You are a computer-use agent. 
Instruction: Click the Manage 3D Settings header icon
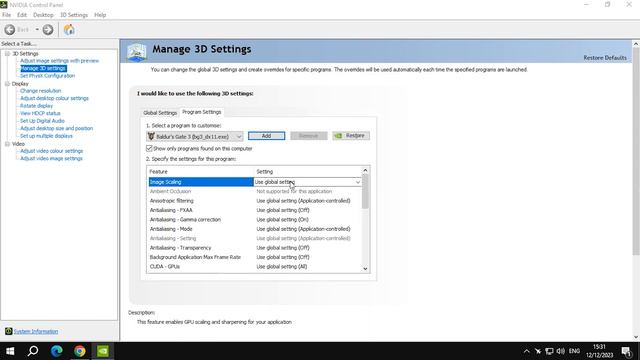coord(137,52)
